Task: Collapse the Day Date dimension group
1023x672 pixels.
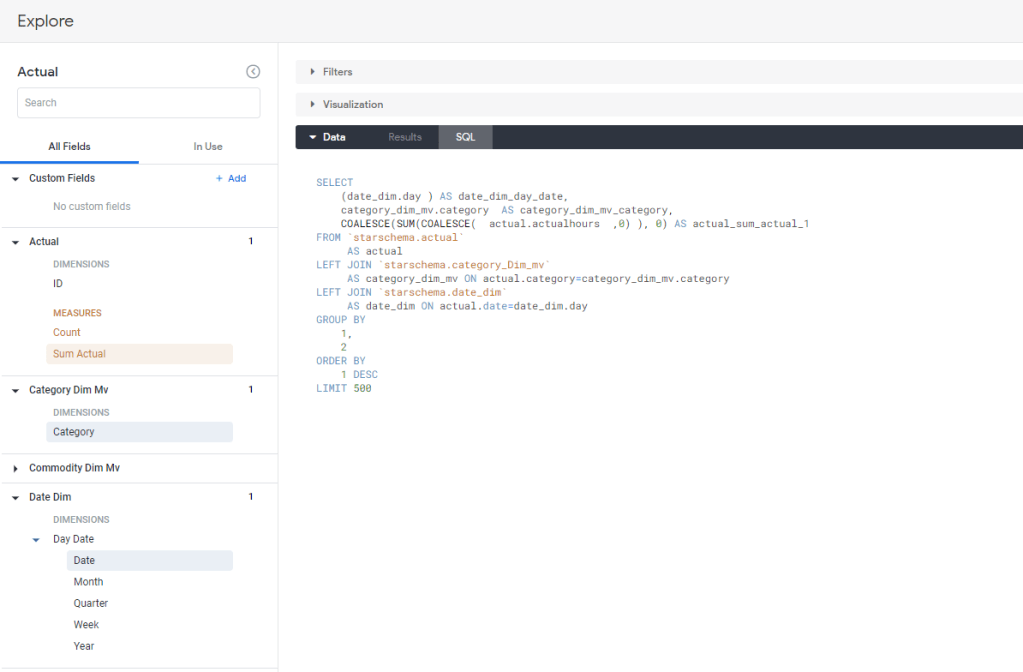Action: [x=36, y=540]
